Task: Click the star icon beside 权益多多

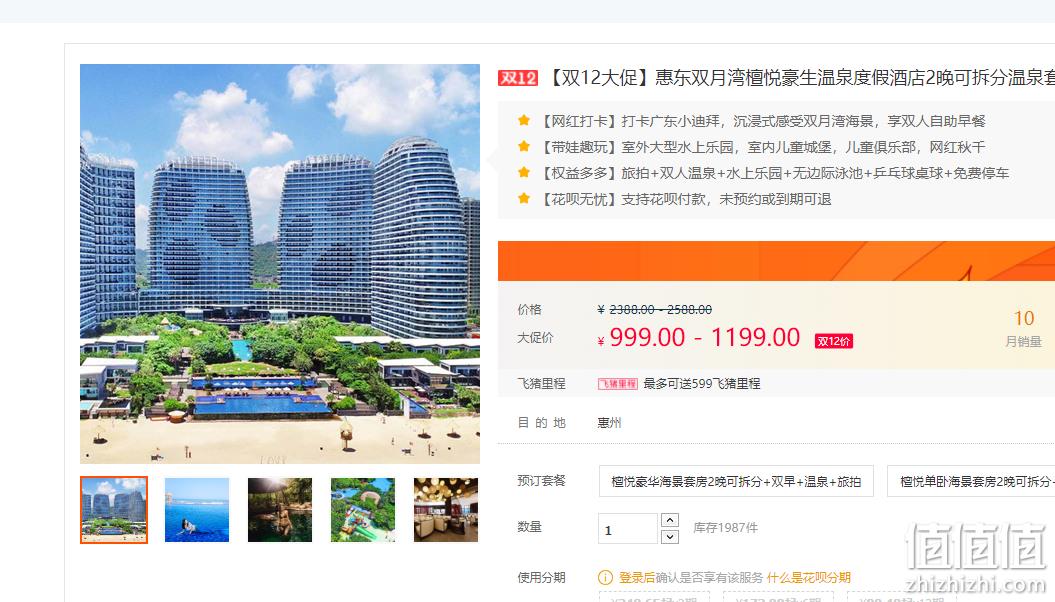Action: tap(523, 172)
